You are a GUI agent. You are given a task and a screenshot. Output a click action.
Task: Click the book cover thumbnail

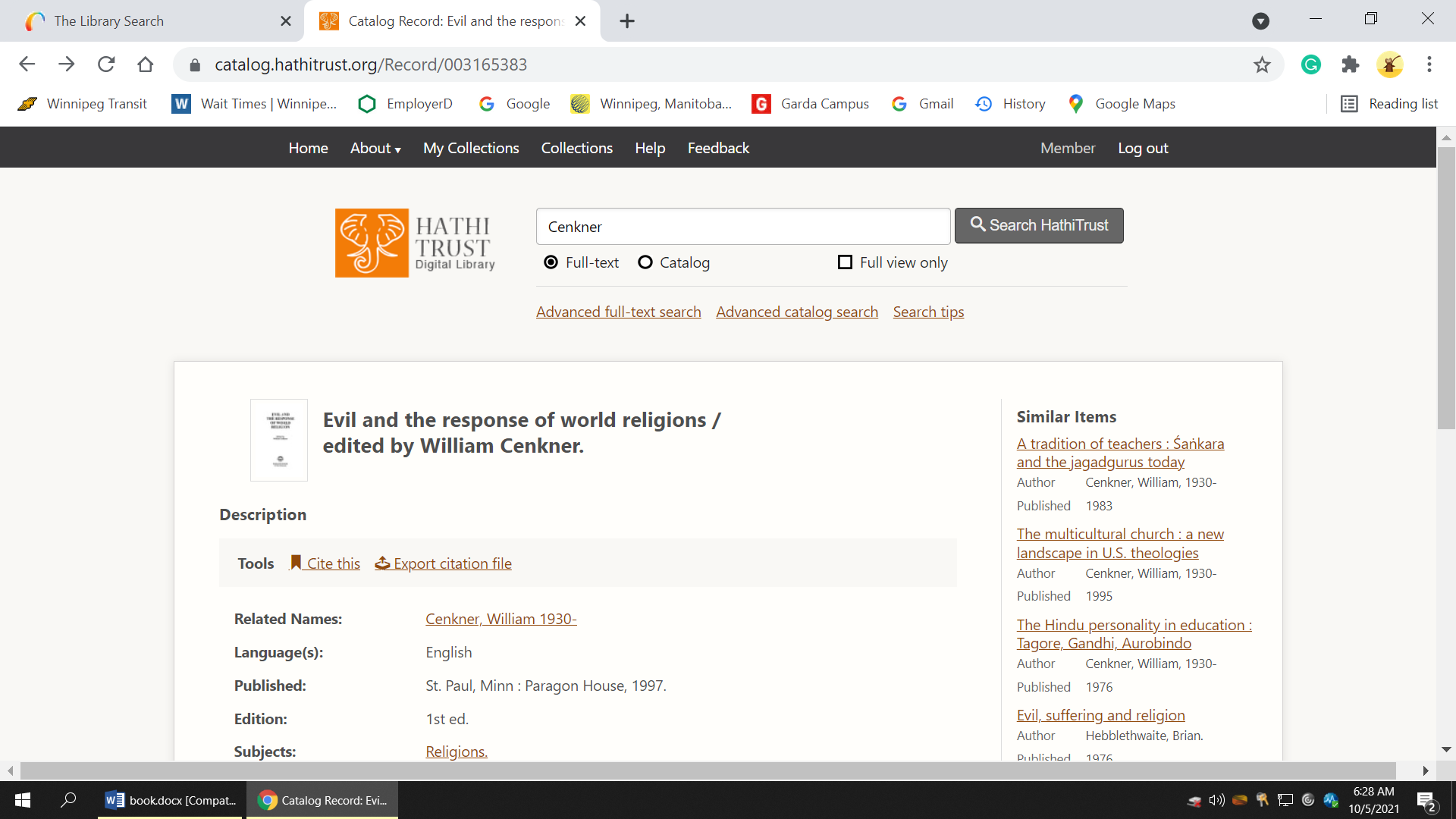[279, 440]
